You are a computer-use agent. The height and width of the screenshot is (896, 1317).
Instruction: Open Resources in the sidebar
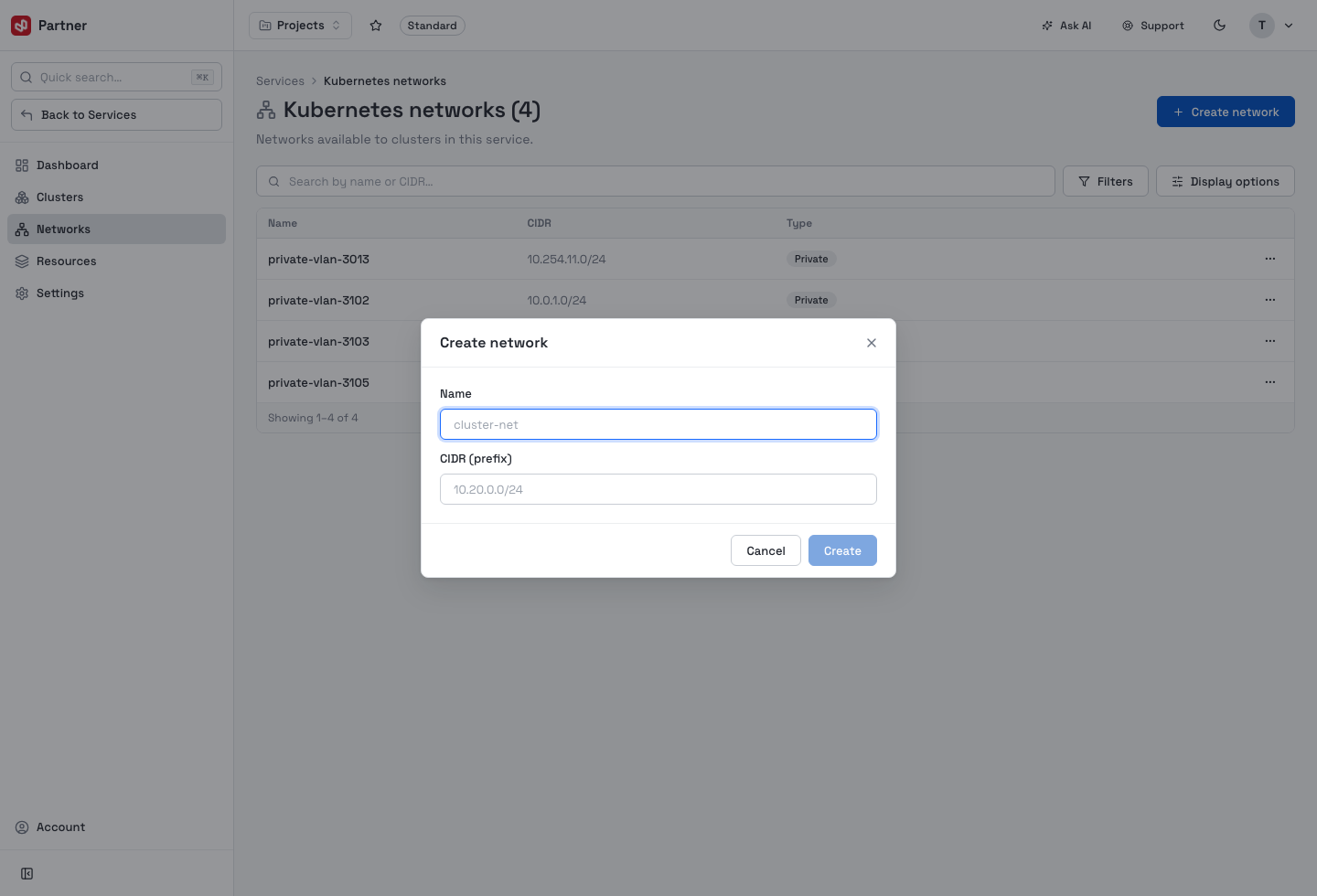(116, 261)
